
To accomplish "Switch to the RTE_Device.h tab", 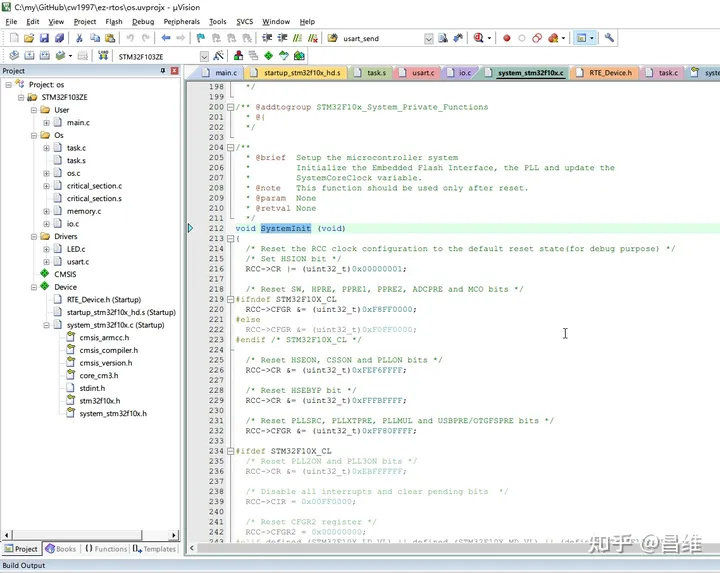I will coord(605,73).
